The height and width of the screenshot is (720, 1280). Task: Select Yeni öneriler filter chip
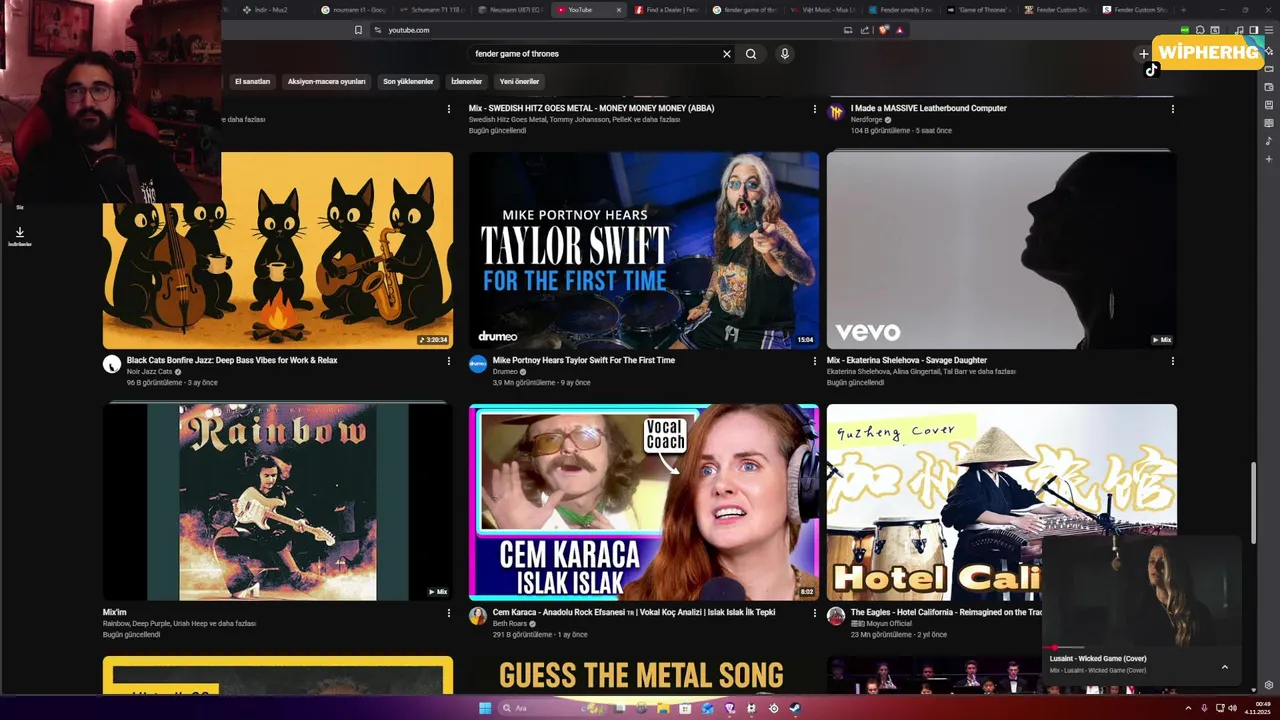tap(519, 82)
